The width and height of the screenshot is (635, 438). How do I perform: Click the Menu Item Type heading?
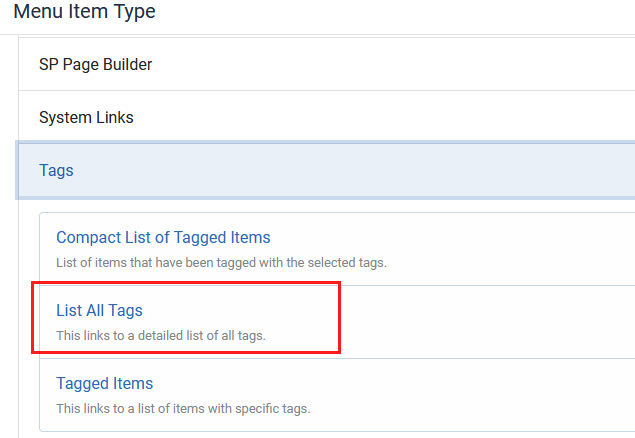(84, 13)
